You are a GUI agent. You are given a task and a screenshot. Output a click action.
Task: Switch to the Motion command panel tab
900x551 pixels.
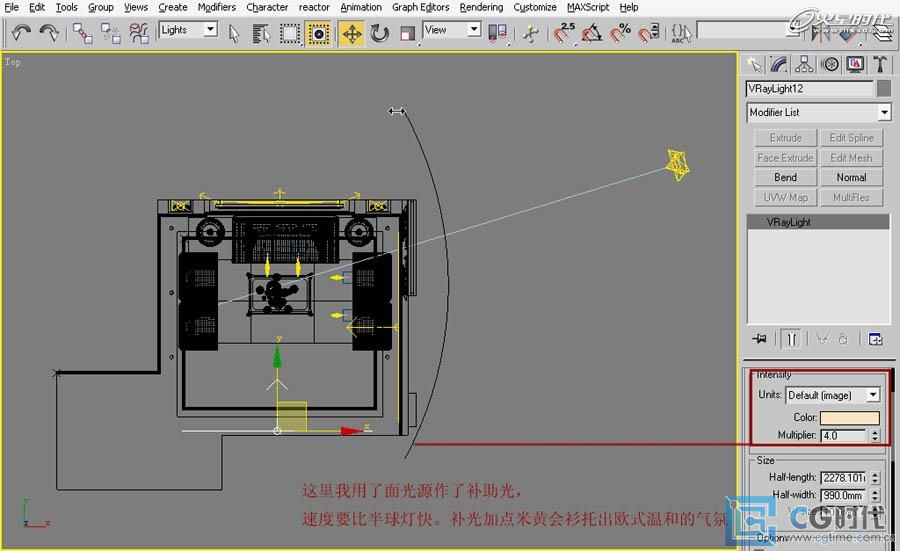[x=830, y=64]
